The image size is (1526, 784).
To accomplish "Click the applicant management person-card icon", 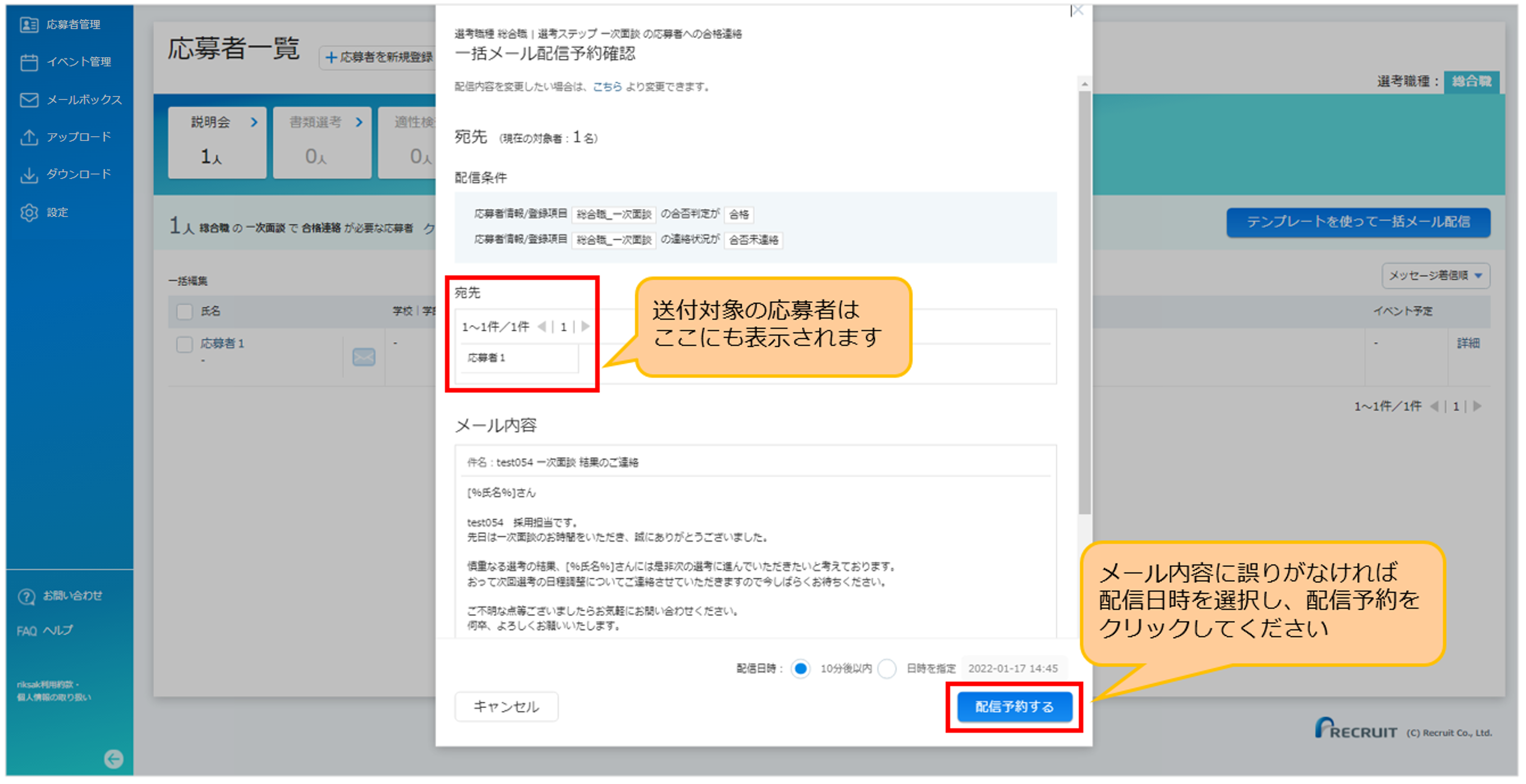I will point(29,24).
